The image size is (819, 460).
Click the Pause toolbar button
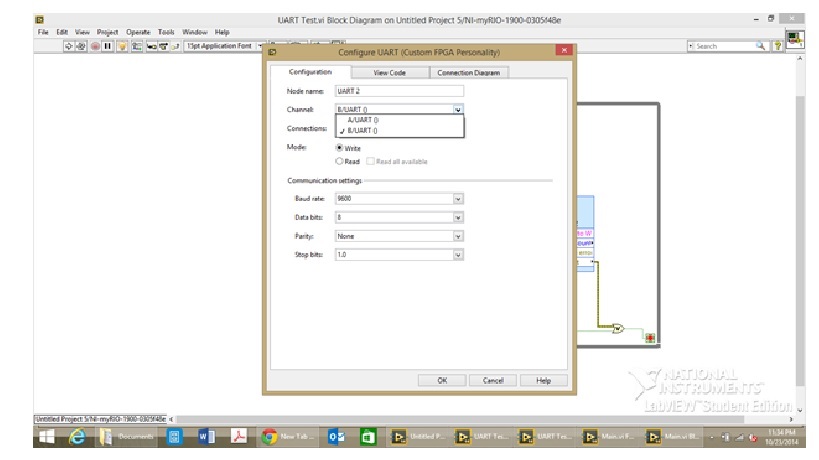[x=108, y=46]
